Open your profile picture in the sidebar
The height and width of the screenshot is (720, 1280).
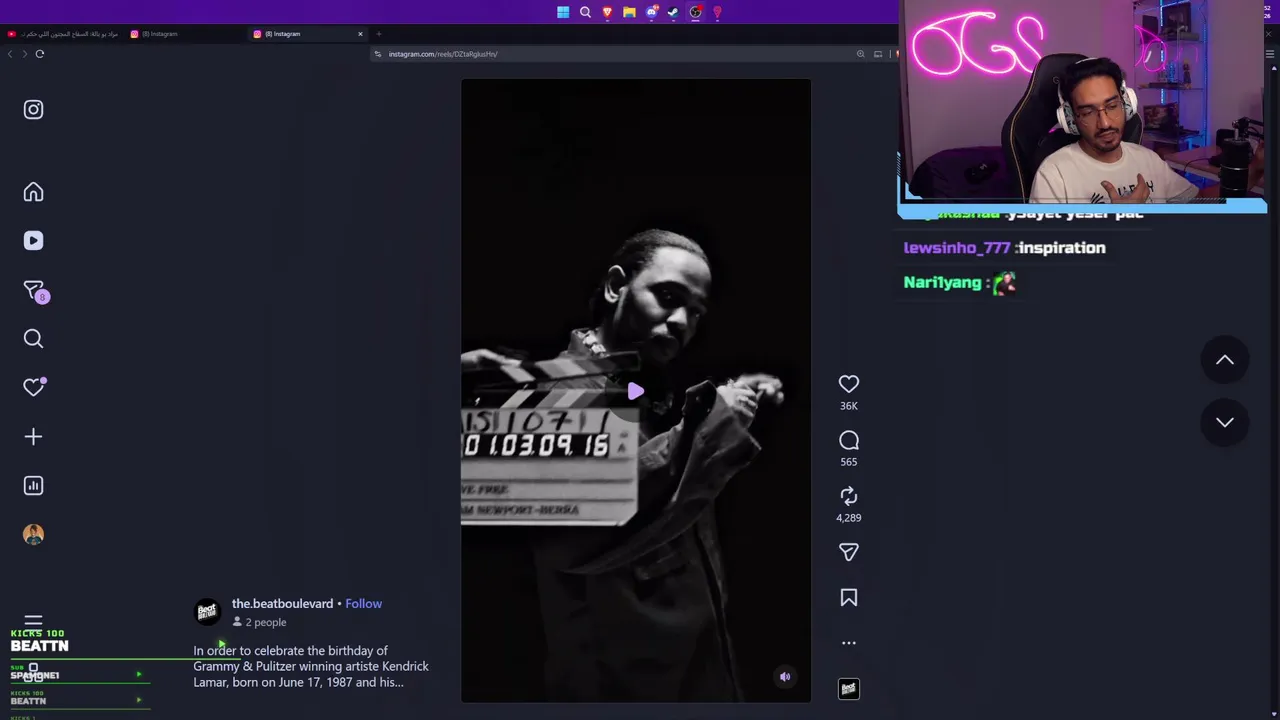33,535
